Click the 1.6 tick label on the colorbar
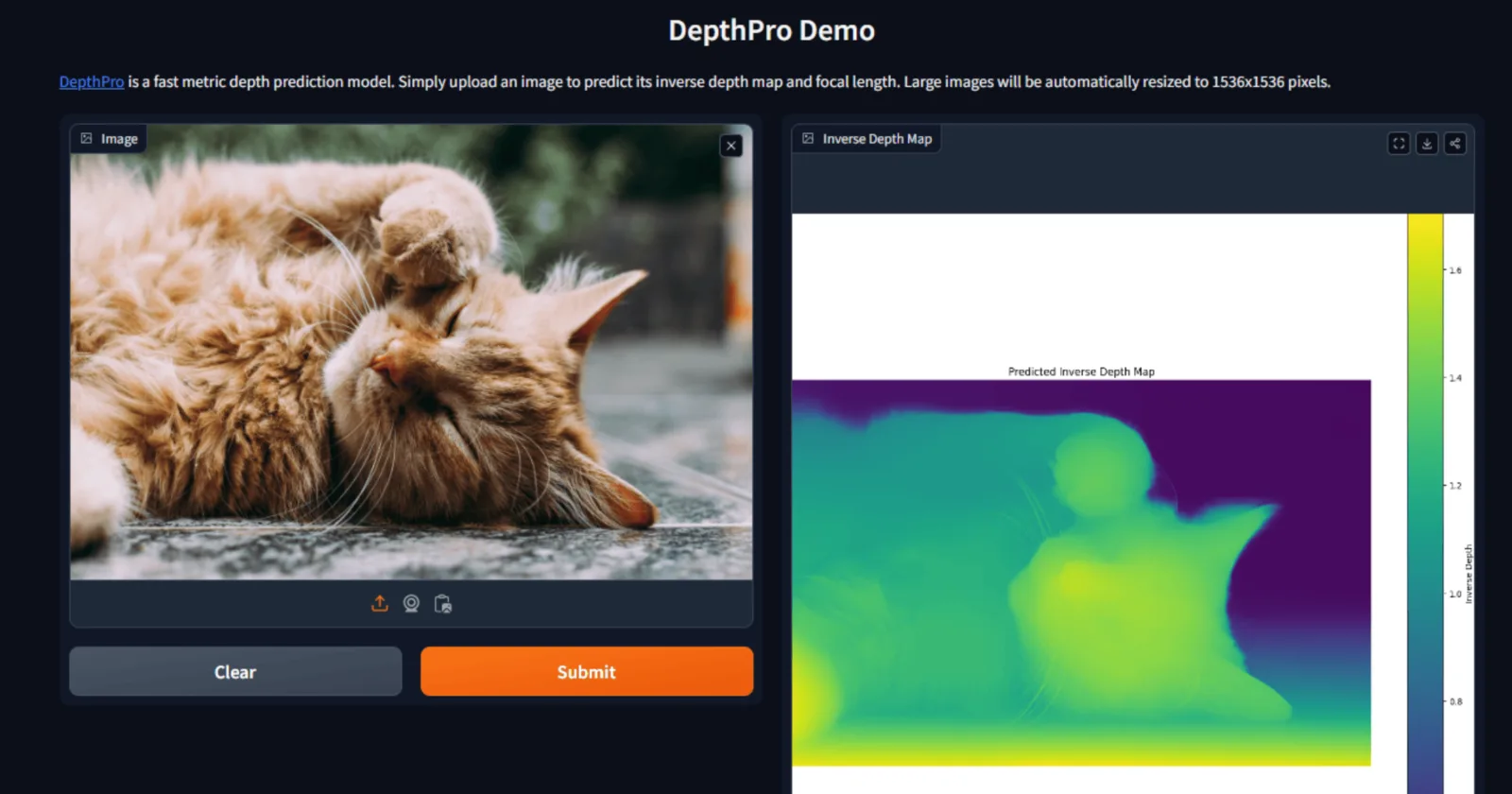 click(x=1455, y=270)
